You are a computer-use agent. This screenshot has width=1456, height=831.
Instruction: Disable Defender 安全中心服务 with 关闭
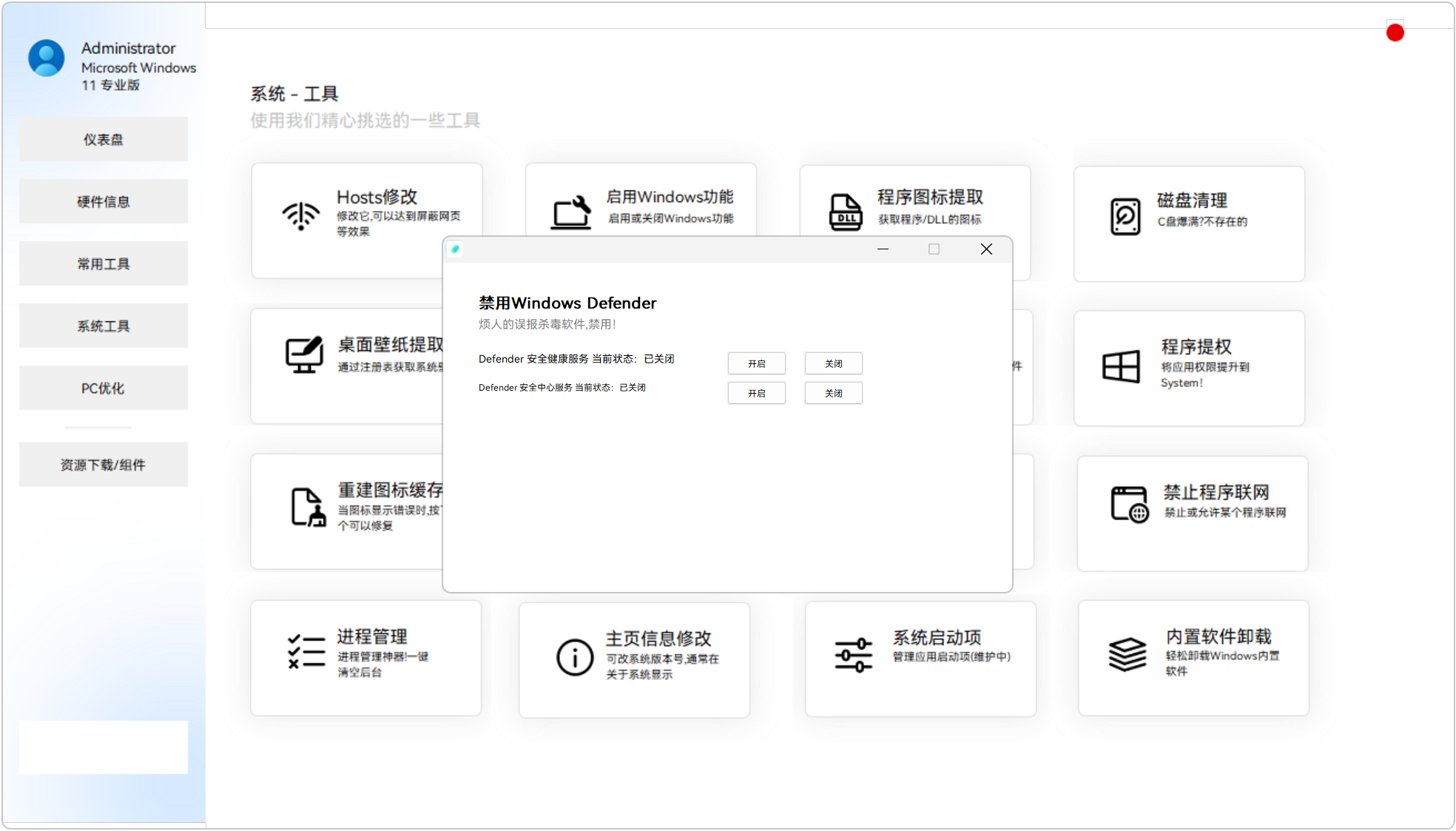pos(834,393)
